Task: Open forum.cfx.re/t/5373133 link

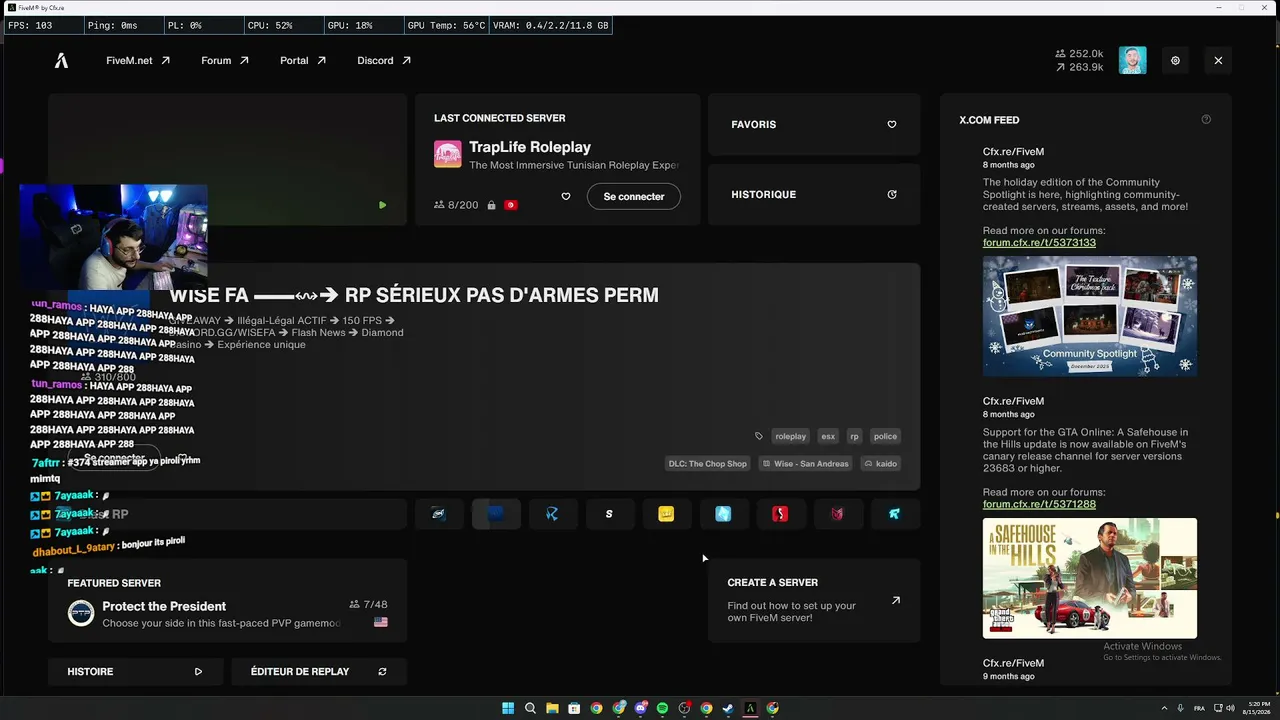Action: pyautogui.click(x=1039, y=243)
